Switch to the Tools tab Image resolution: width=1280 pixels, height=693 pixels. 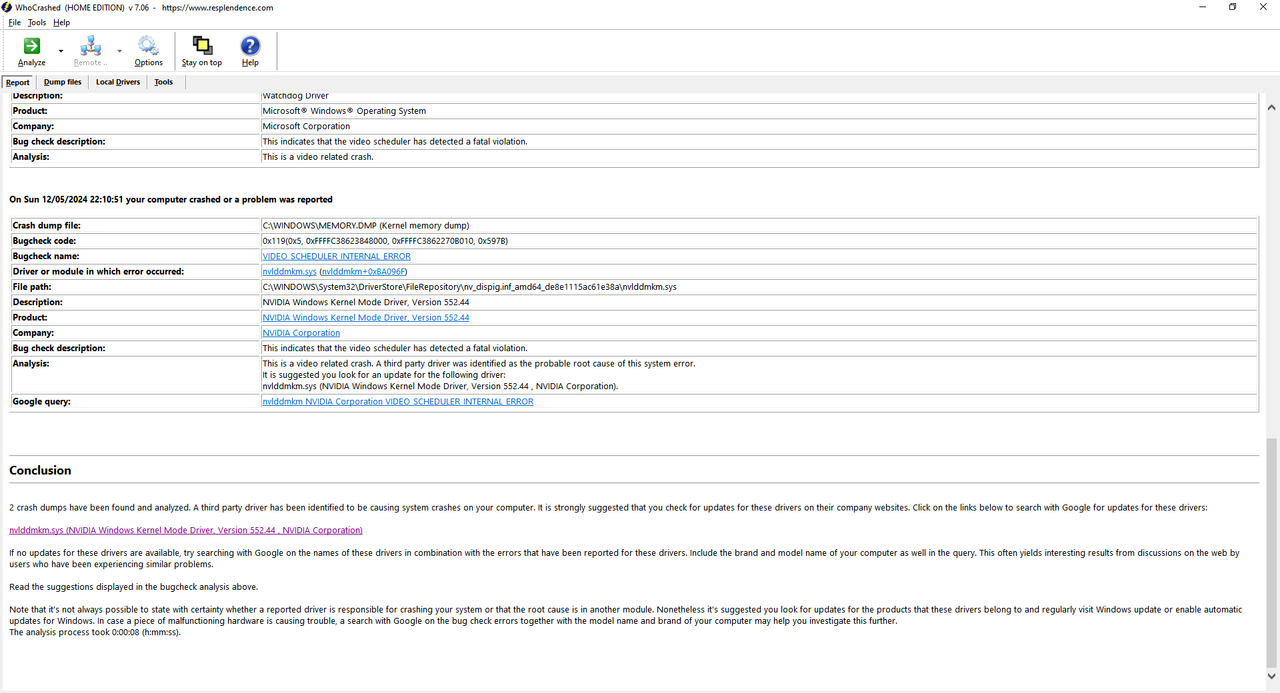point(164,82)
